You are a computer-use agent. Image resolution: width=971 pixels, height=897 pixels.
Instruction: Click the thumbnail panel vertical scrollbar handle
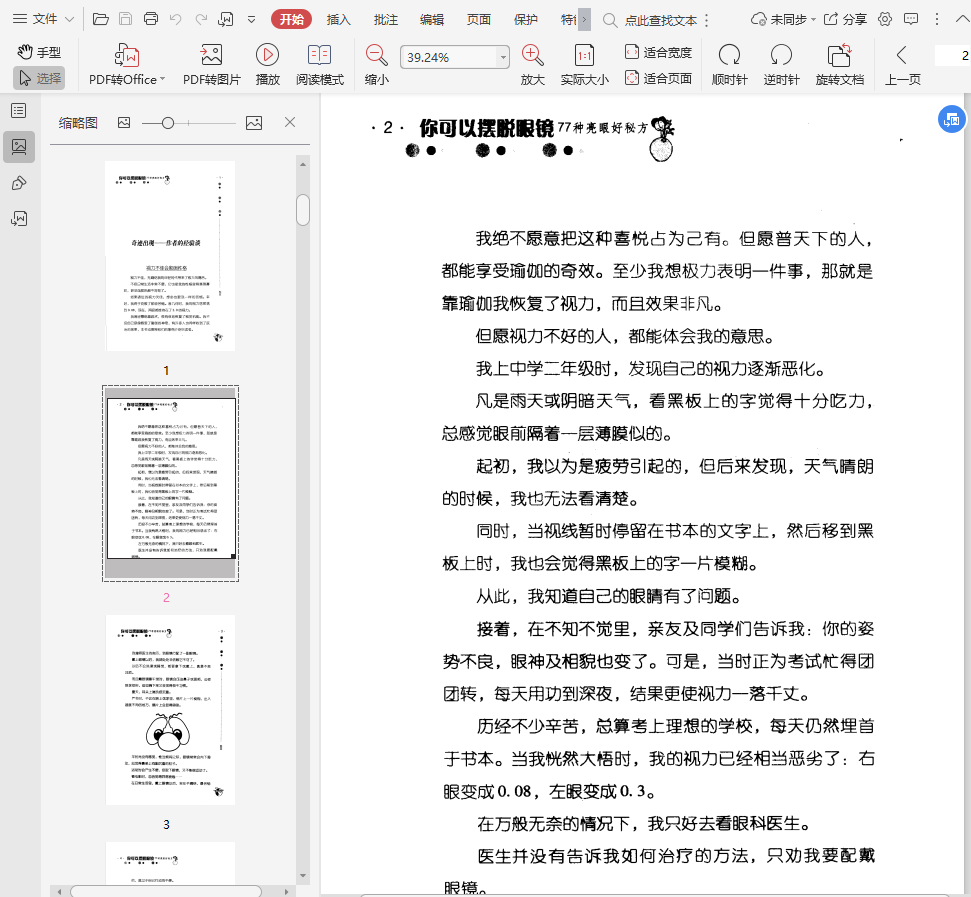[x=303, y=210]
